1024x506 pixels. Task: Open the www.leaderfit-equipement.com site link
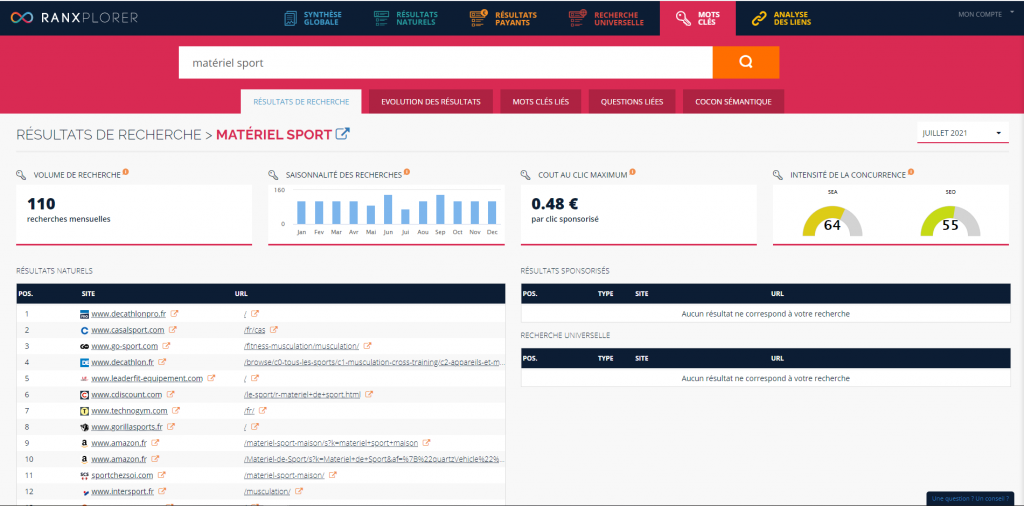tap(148, 378)
